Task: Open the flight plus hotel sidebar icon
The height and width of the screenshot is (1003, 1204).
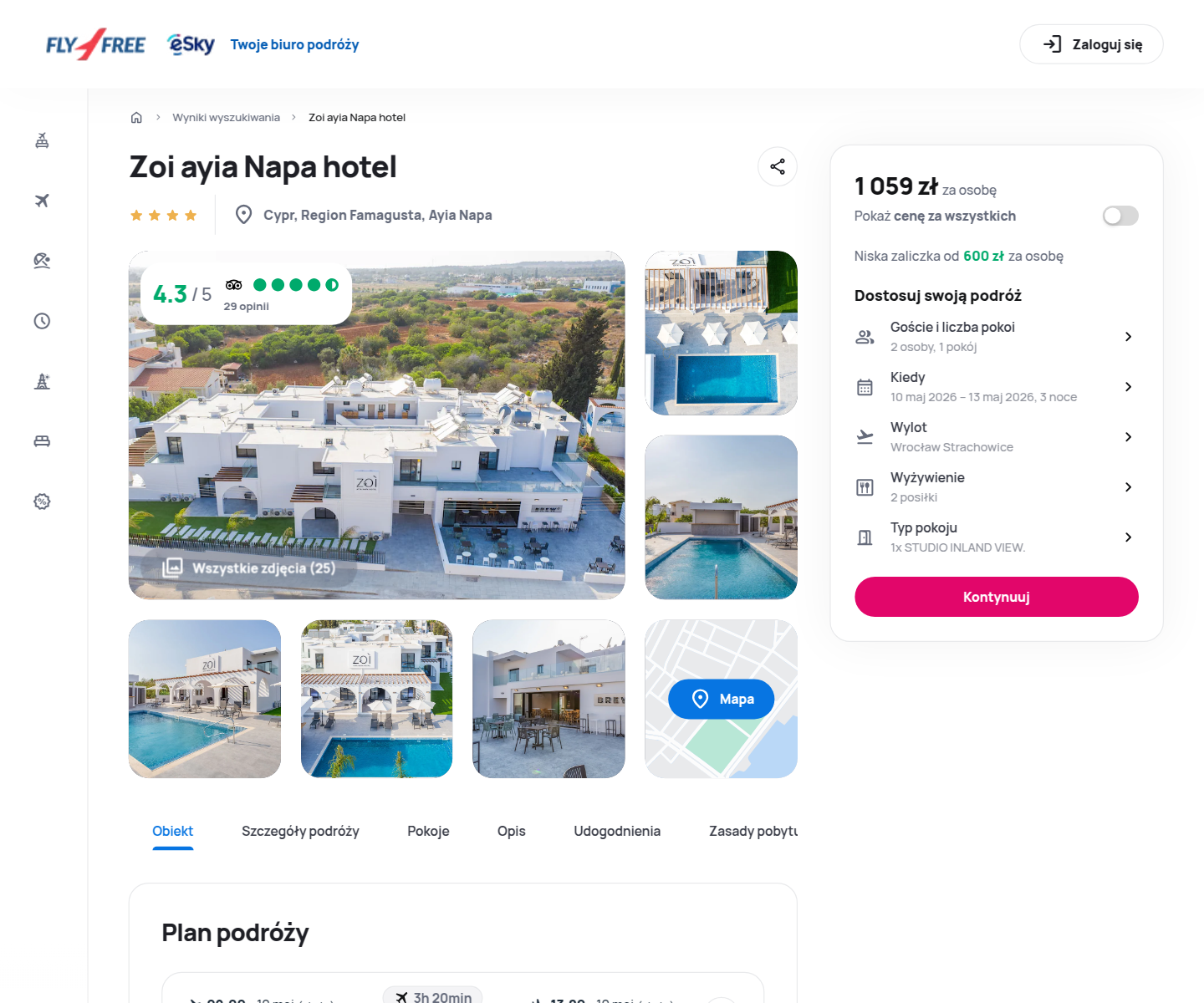Action: click(42, 140)
